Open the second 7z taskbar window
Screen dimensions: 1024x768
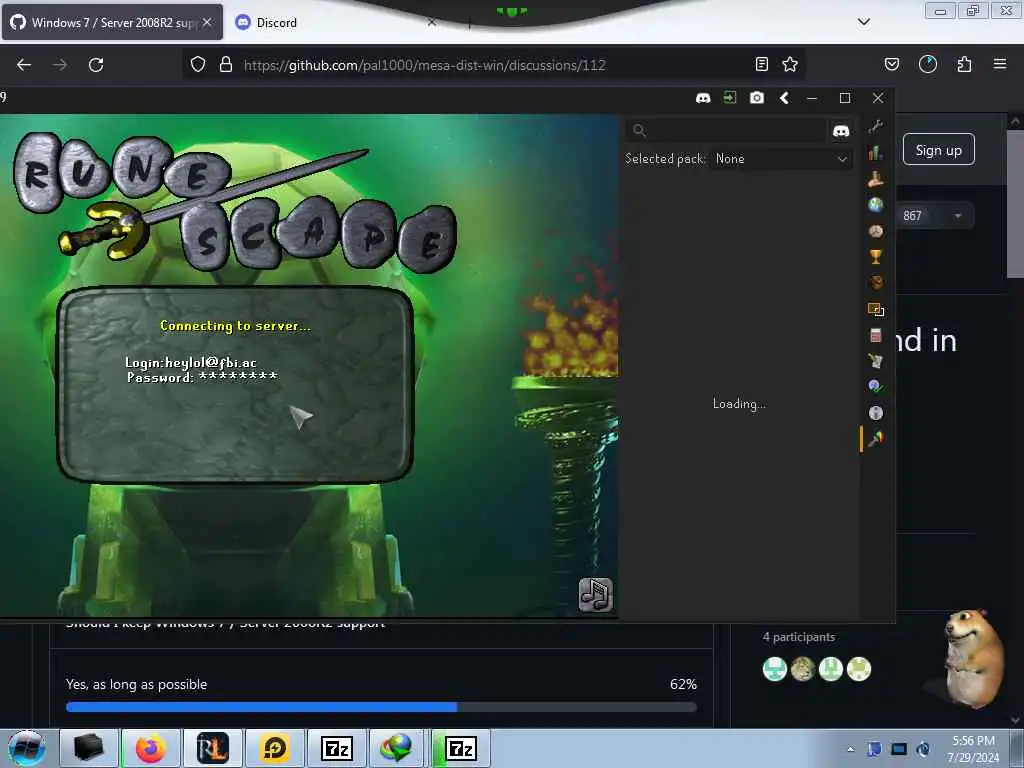[461, 748]
